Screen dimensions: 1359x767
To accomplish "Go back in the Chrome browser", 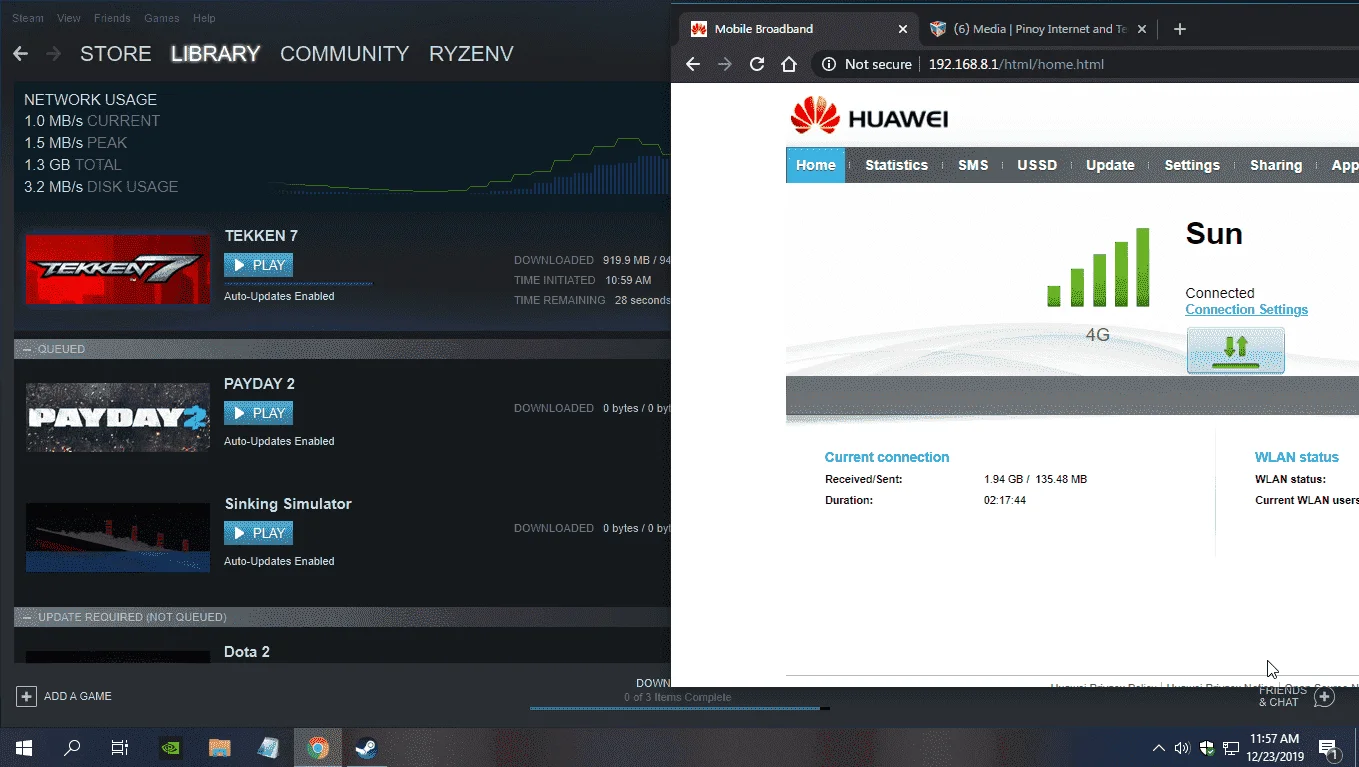I will click(x=693, y=64).
